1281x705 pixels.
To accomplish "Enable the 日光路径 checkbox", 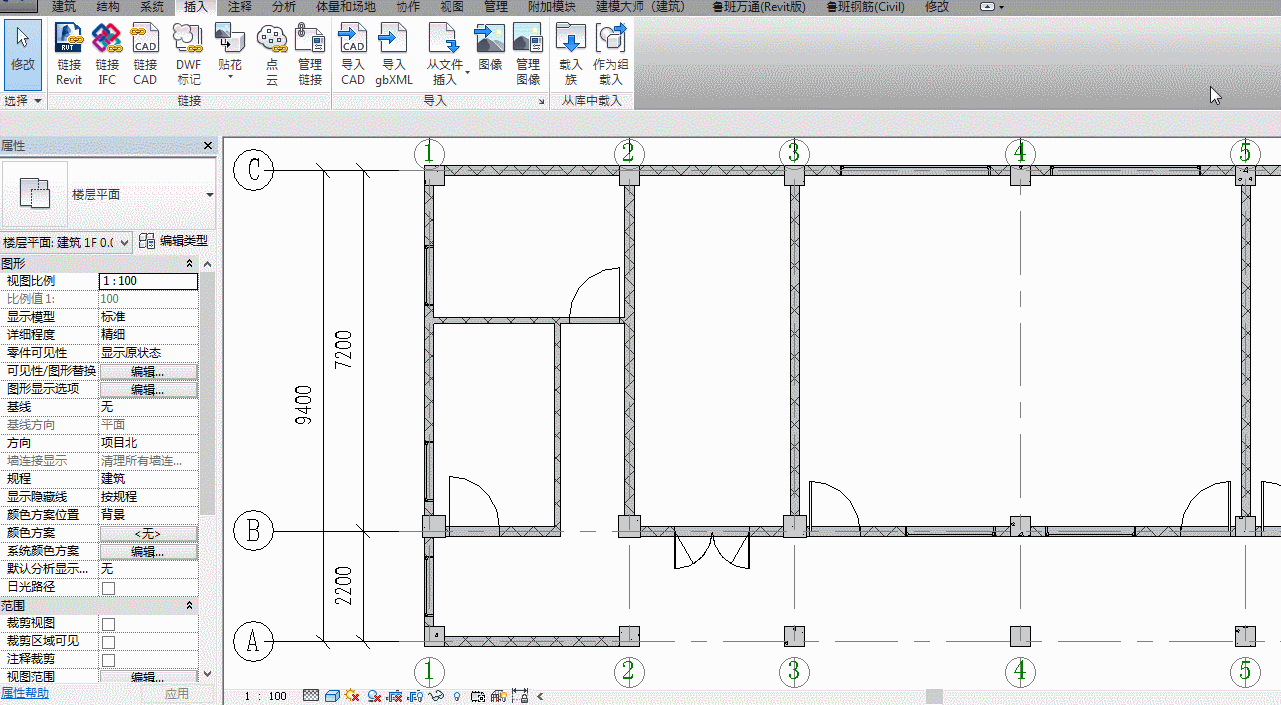I will pos(108,588).
